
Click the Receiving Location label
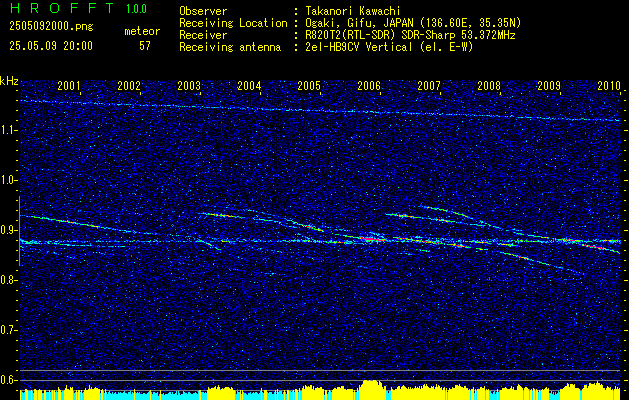click(x=233, y=23)
